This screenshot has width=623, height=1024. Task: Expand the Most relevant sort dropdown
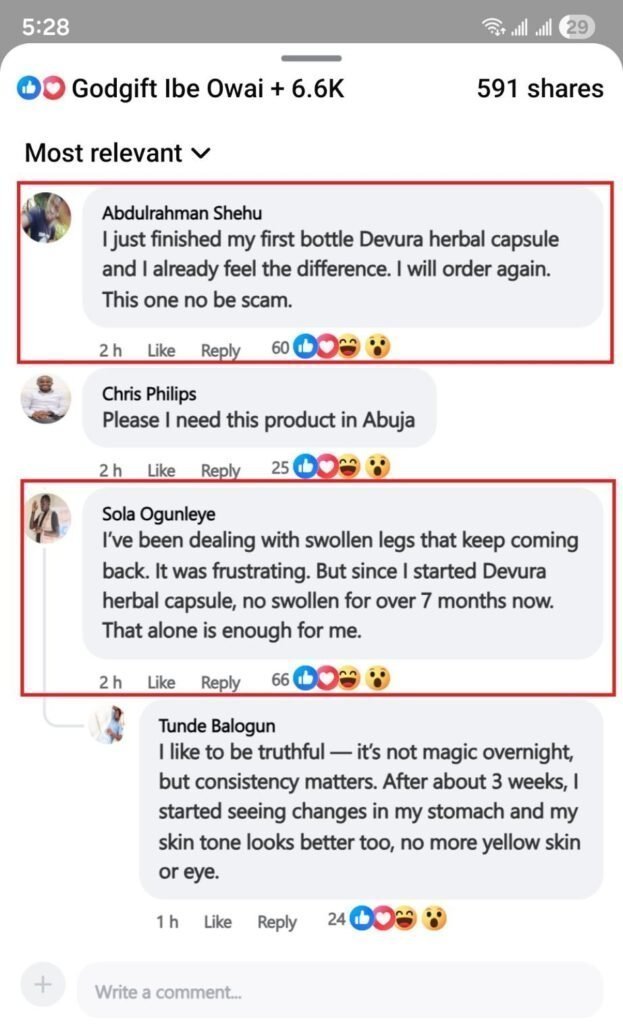click(118, 153)
